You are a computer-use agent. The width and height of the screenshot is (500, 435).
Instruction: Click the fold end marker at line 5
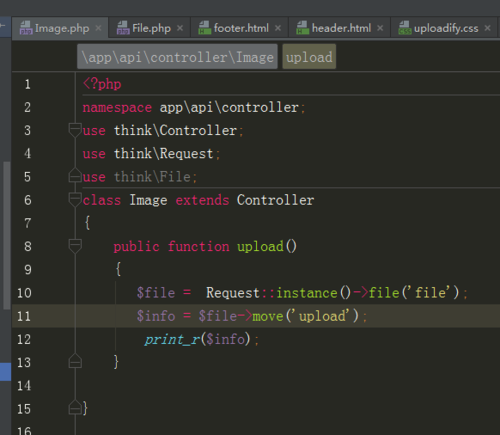[75, 176]
